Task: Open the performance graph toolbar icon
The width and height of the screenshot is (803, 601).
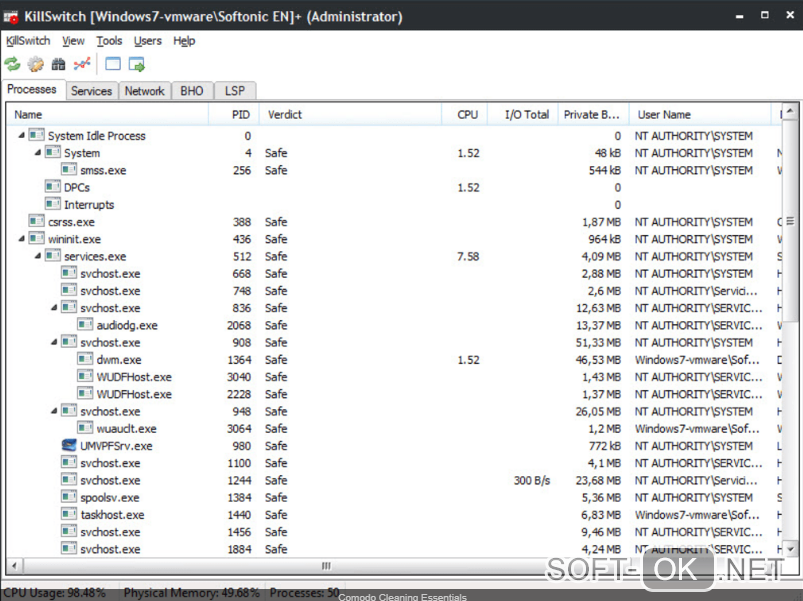Action: click(x=82, y=64)
